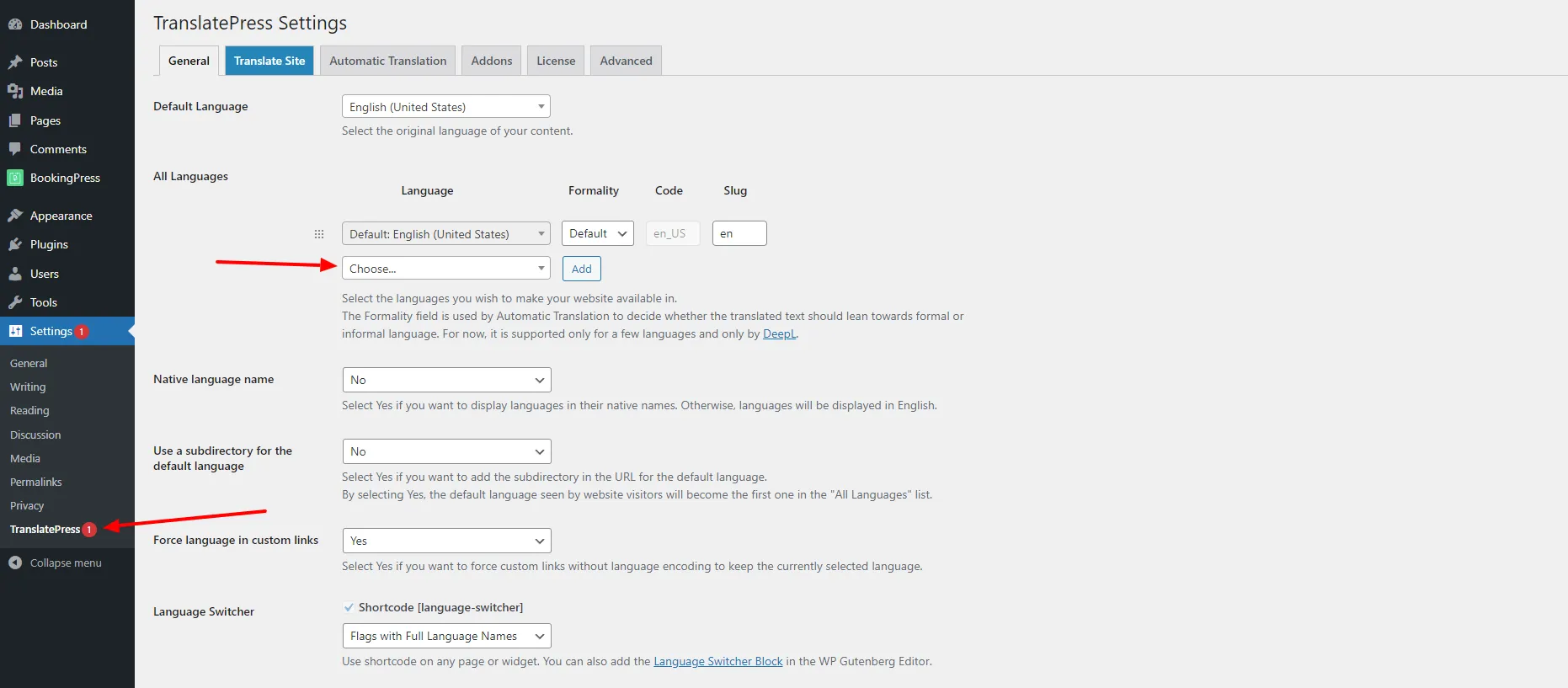Click the Plugins plug icon
Viewport: 1568px width, 688px height.
[15, 244]
